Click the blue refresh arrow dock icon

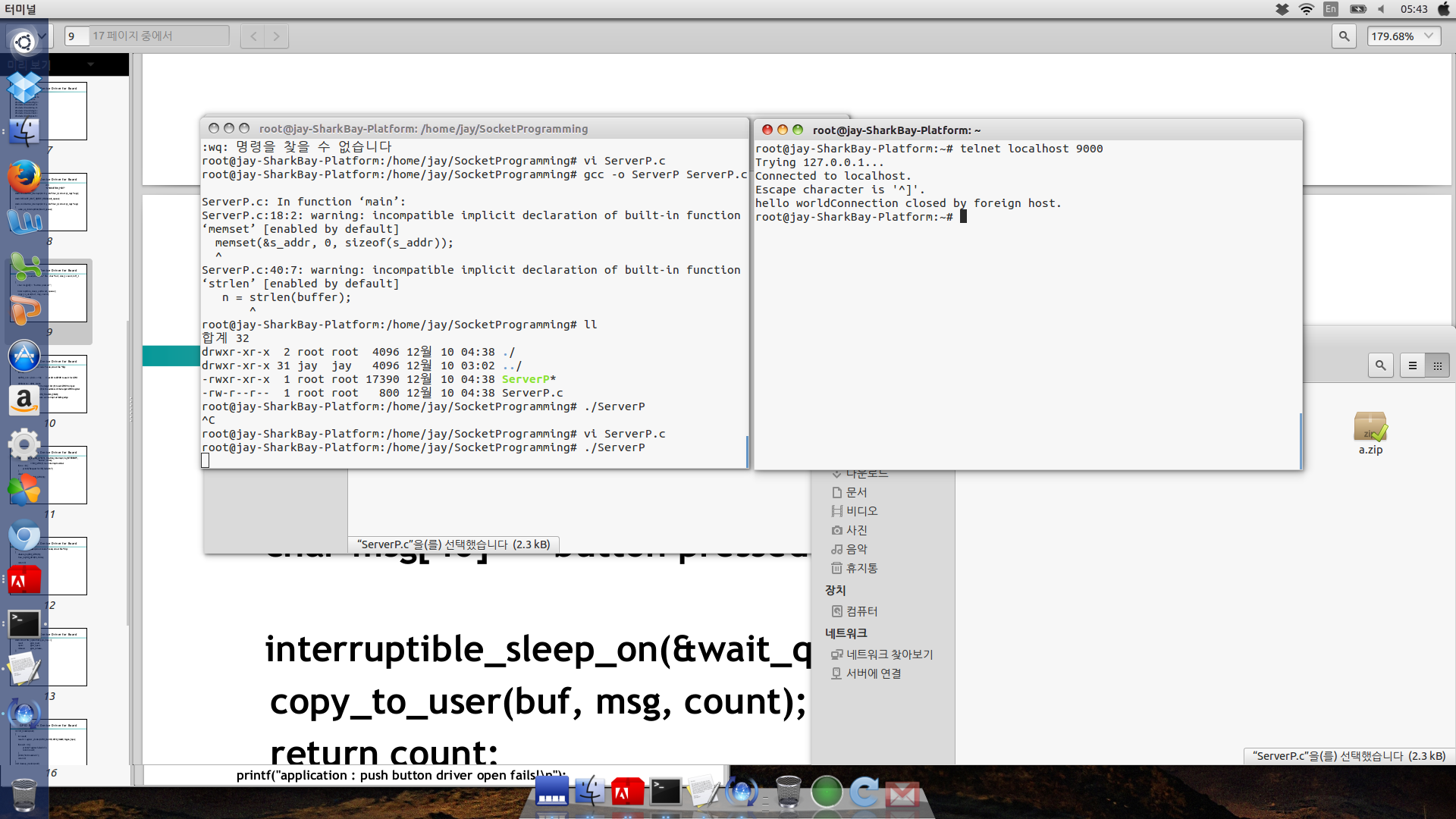pos(864,792)
